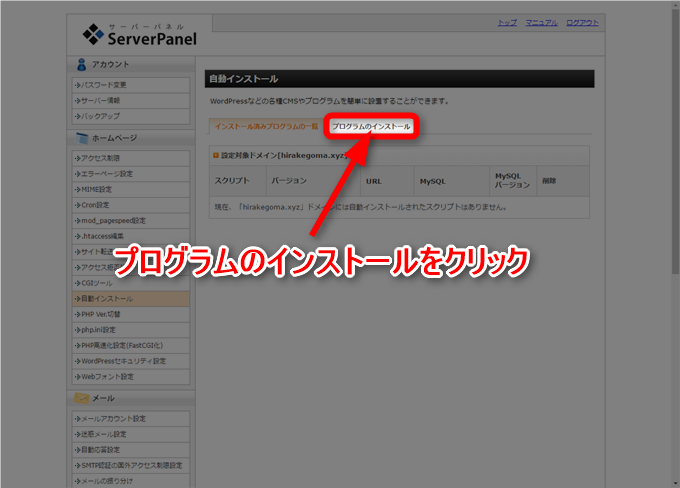
Task: Open PHP Ver.切替
Action: click(x=131, y=314)
